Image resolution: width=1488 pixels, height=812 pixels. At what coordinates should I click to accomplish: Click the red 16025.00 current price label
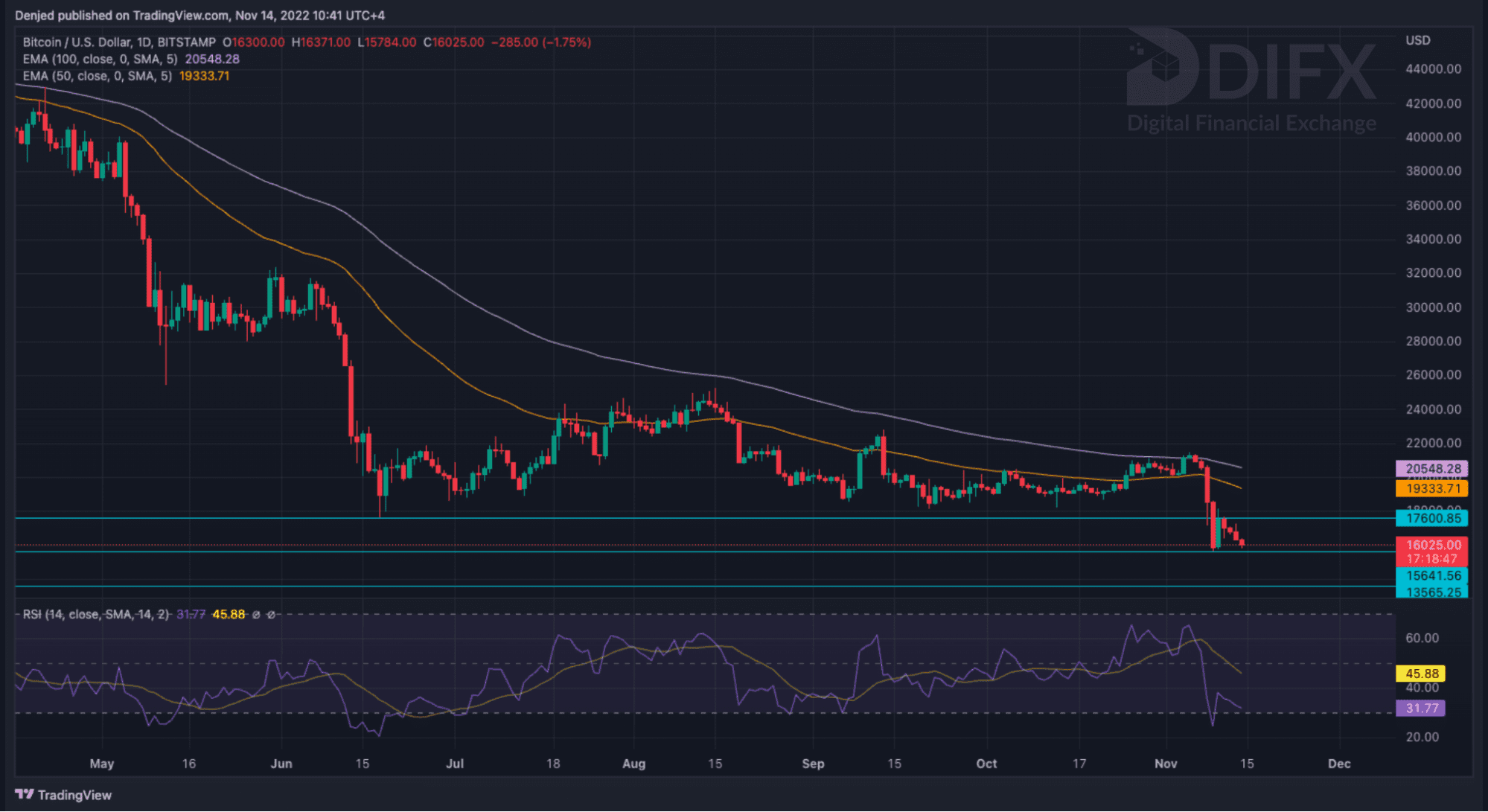[1432, 545]
